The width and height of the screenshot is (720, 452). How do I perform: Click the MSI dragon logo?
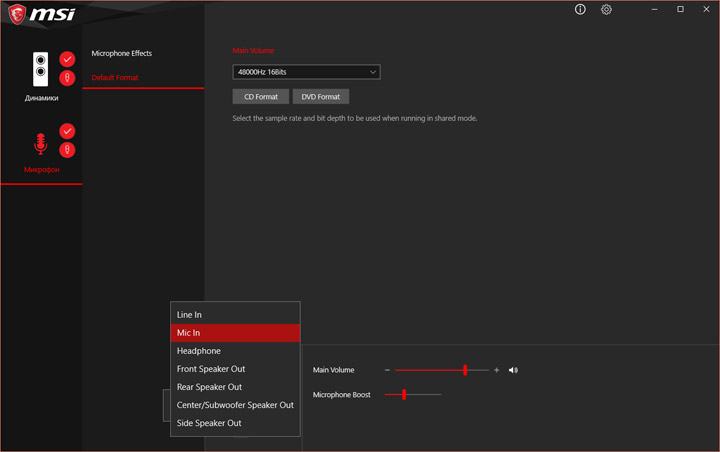(x=17, y=14)
